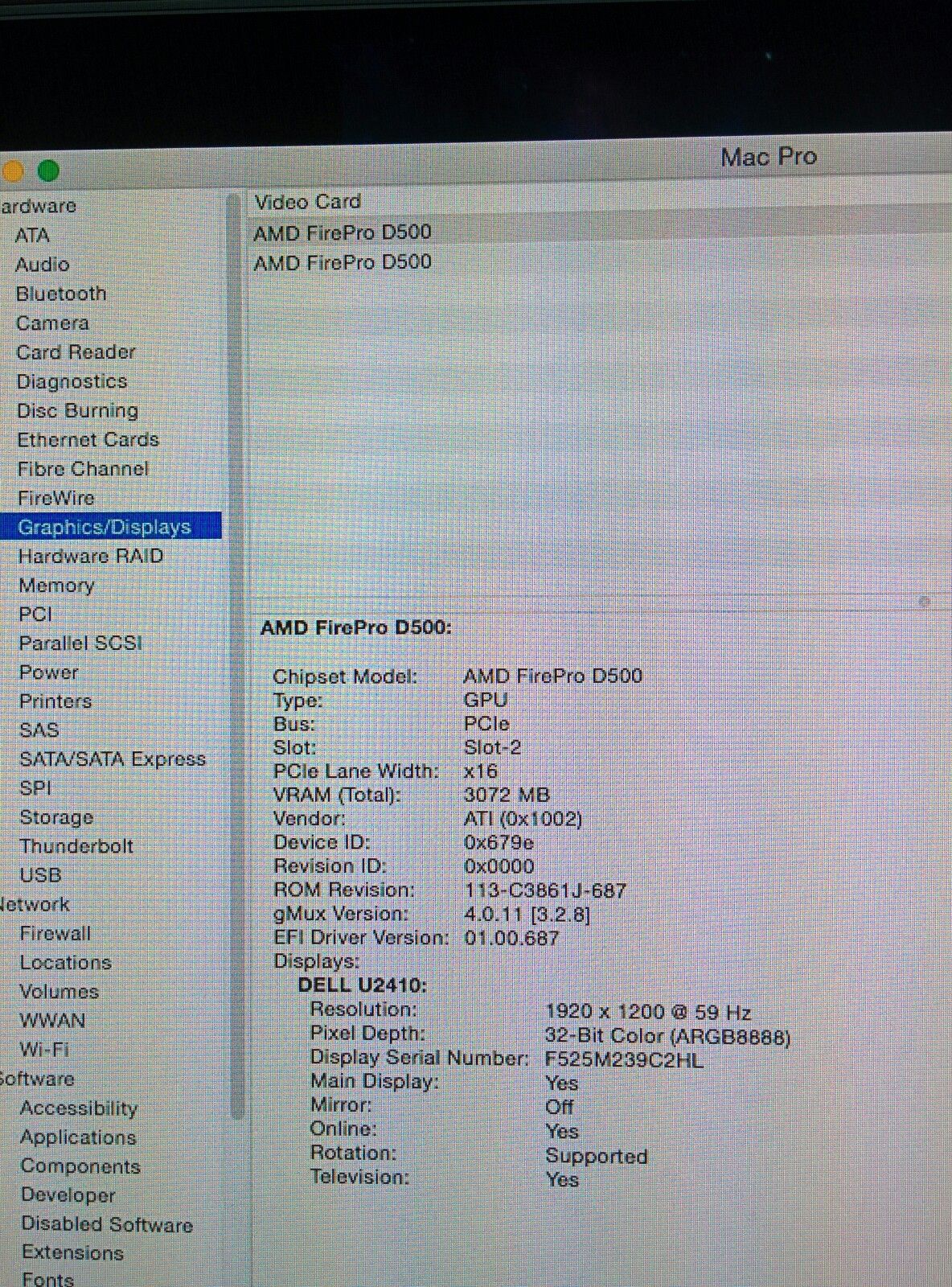Click the Mirror value Off
The image size is (952, 1287).
[x=560, y=1108]
